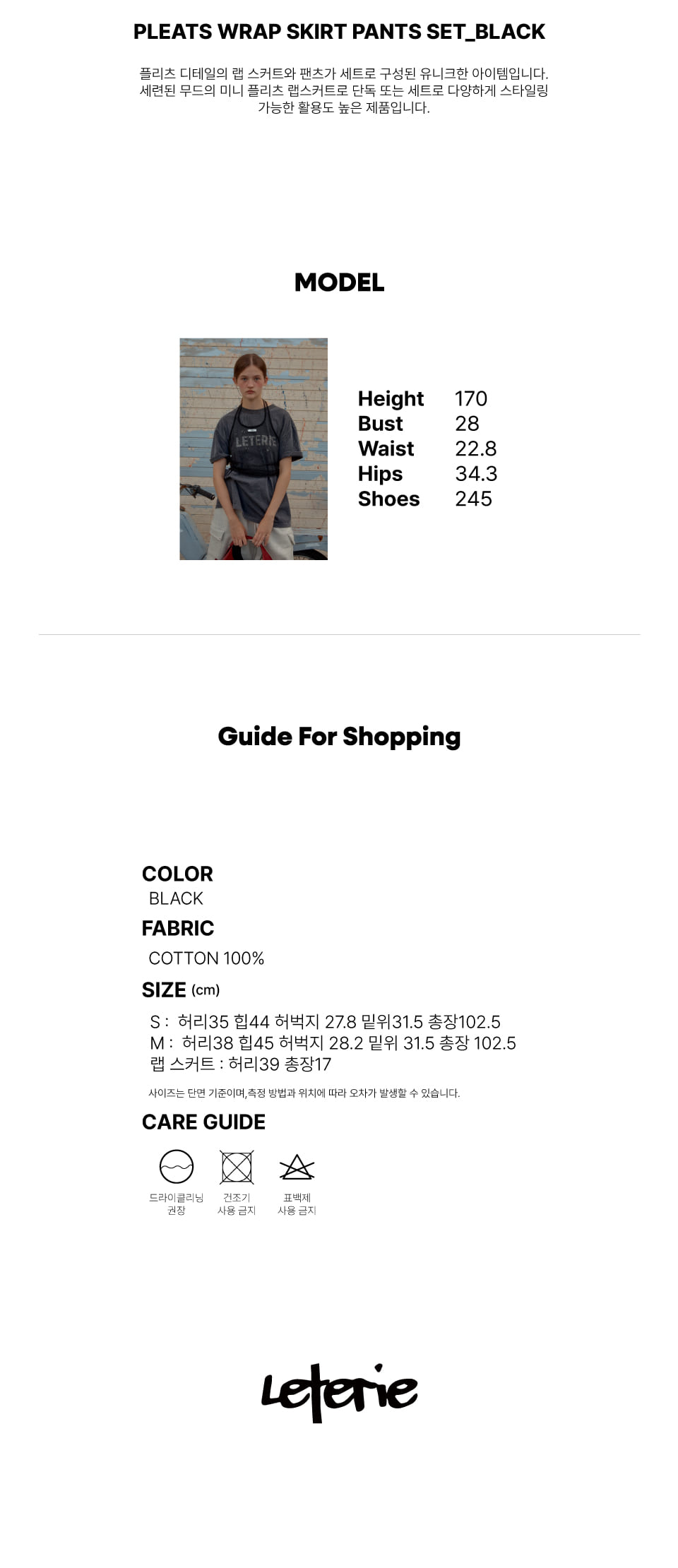Click the no tumble dryer icon
678x1568 pixels.
[x=237, y=1167]
